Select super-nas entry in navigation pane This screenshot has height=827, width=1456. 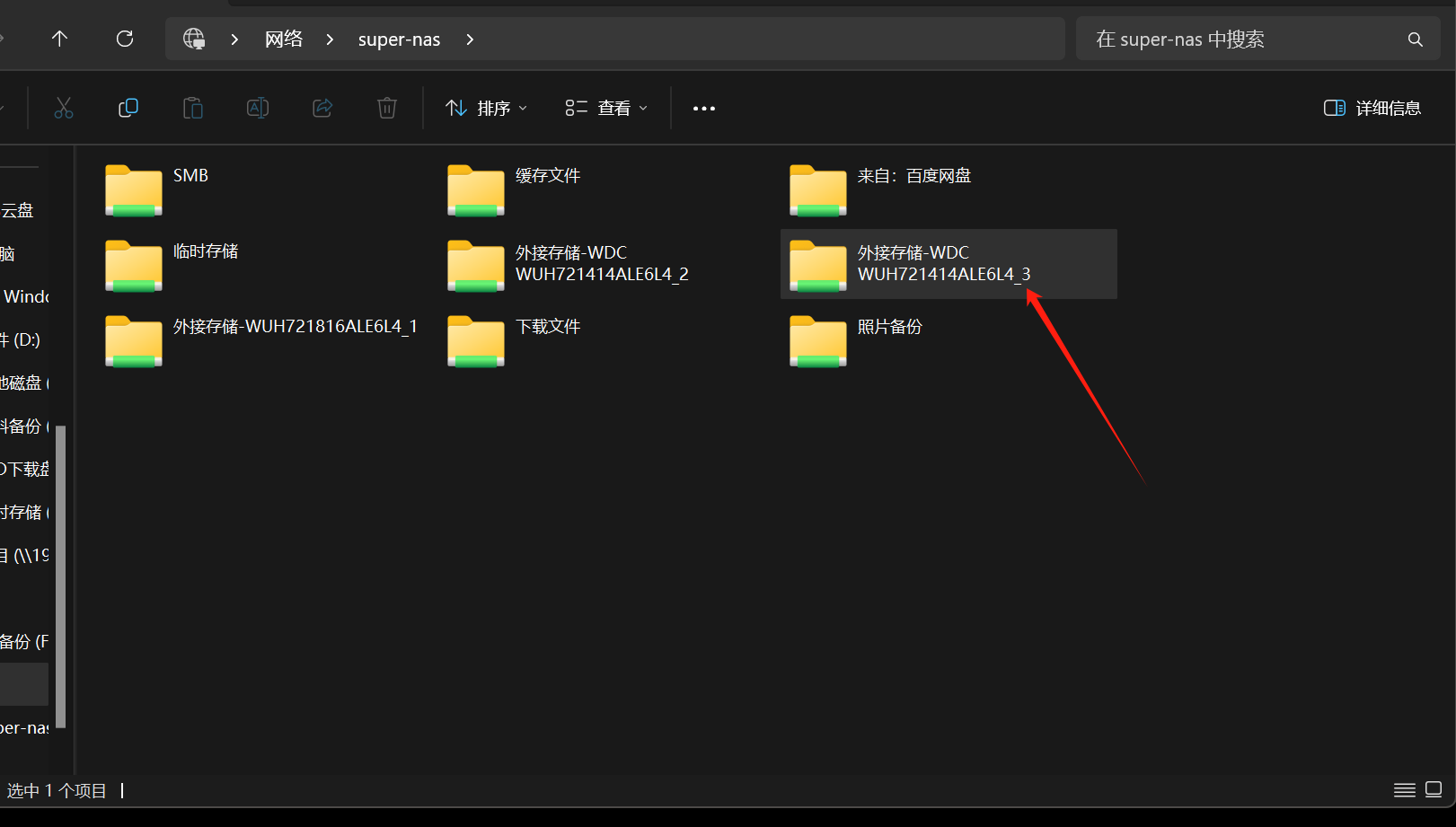(x=25, y=728)
